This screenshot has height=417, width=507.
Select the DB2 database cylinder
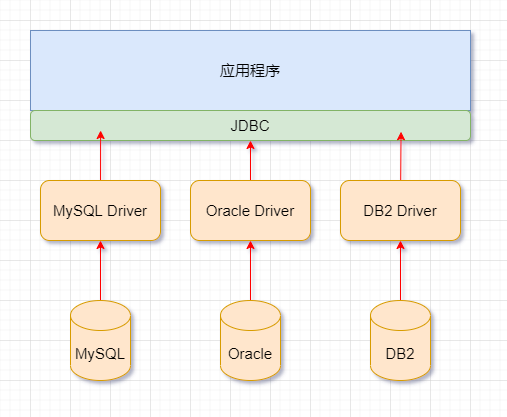(x=400, y=340)
